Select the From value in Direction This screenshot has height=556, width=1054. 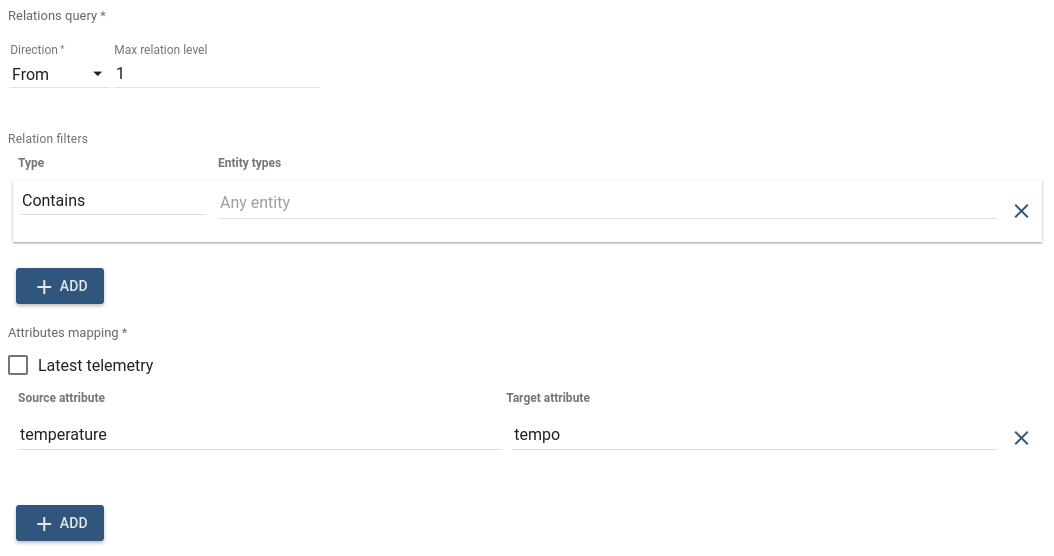point(30,75)
